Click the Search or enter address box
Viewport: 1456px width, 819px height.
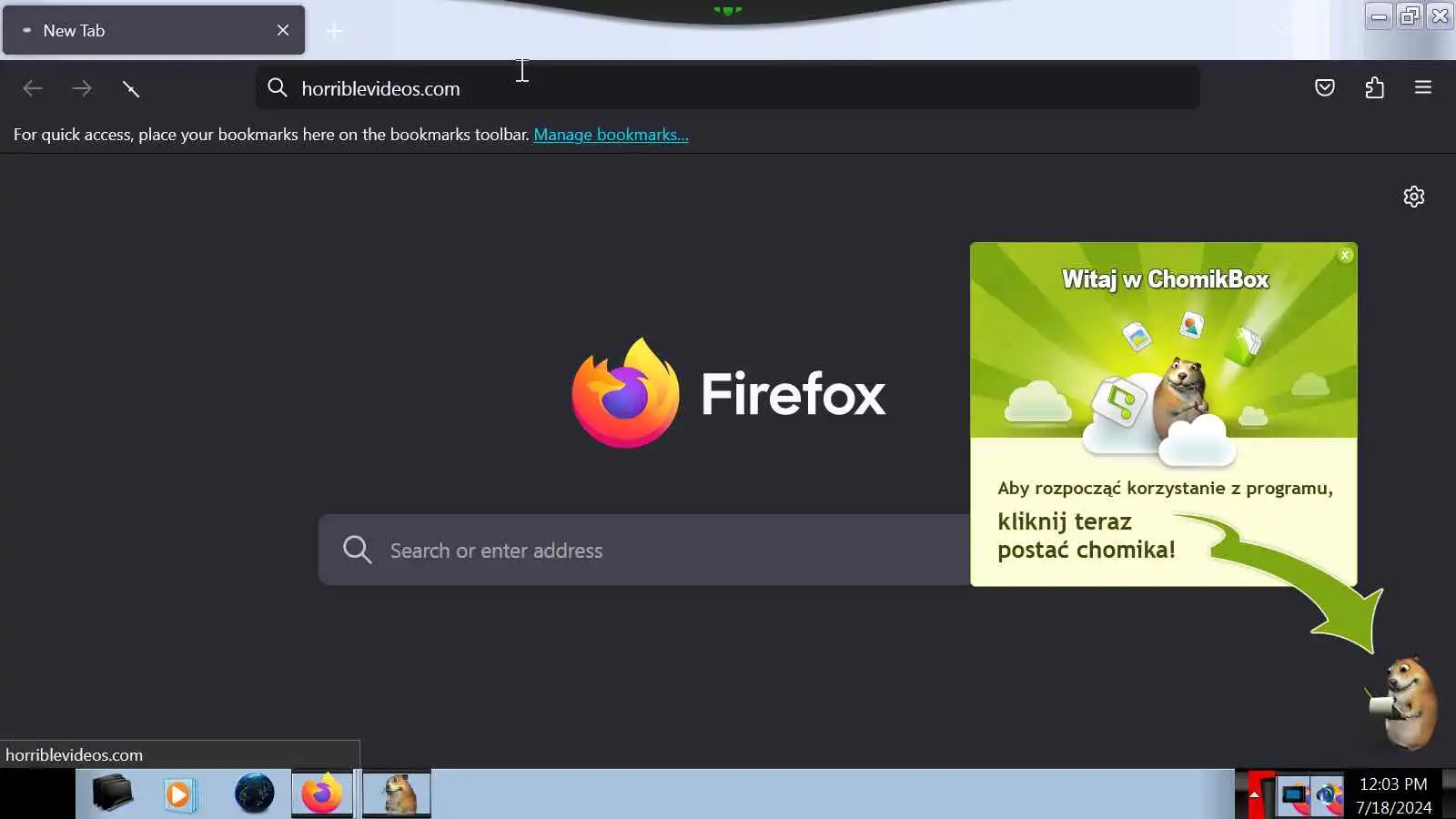tap(645, 550)
